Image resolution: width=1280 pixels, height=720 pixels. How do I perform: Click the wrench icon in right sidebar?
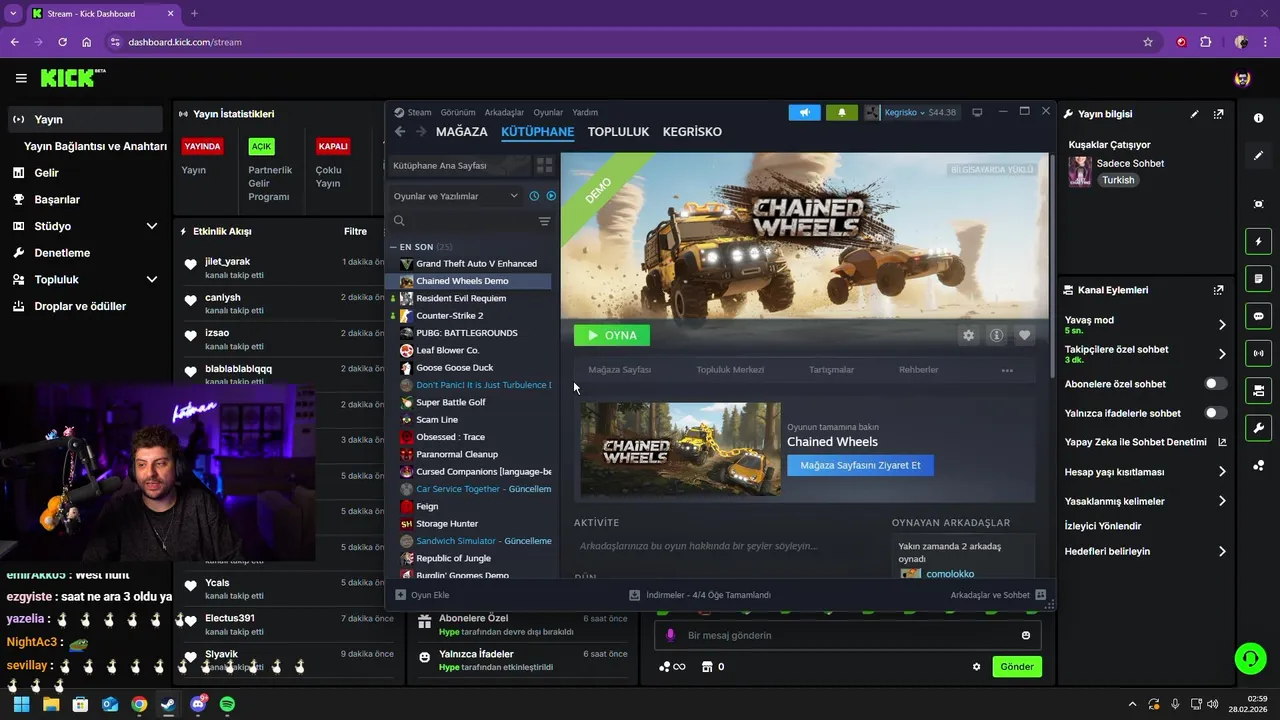tap(1258, 428)
